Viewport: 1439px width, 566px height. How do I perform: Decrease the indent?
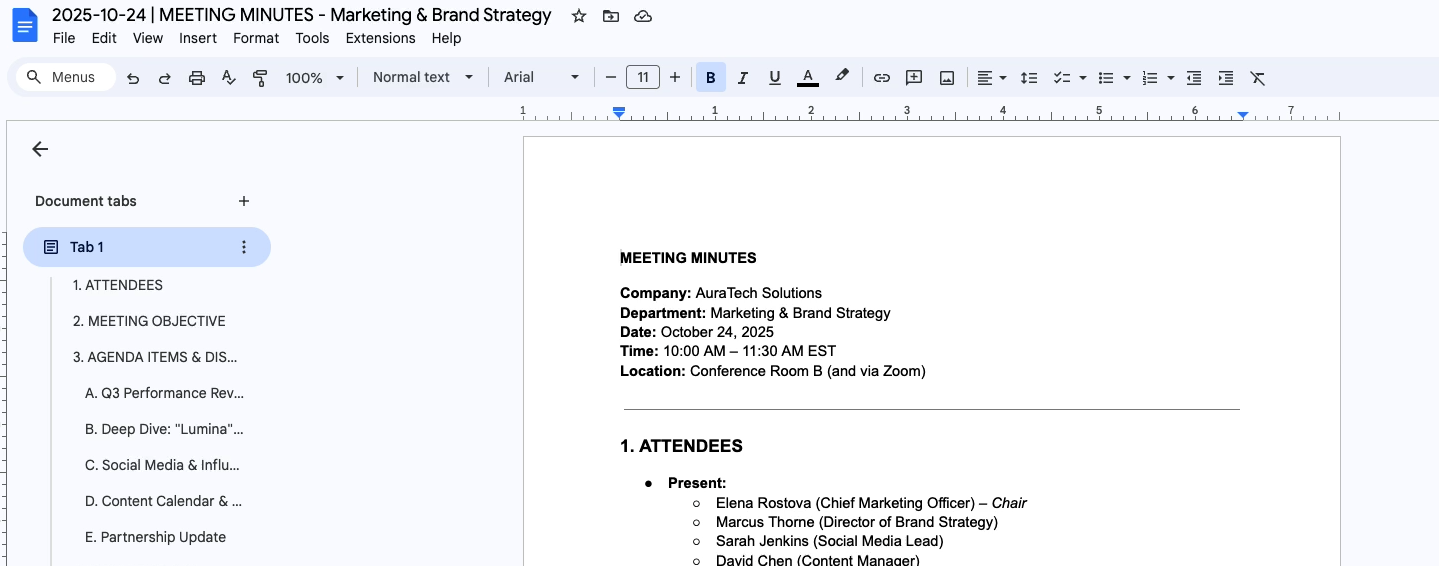tap(1194, 77)
